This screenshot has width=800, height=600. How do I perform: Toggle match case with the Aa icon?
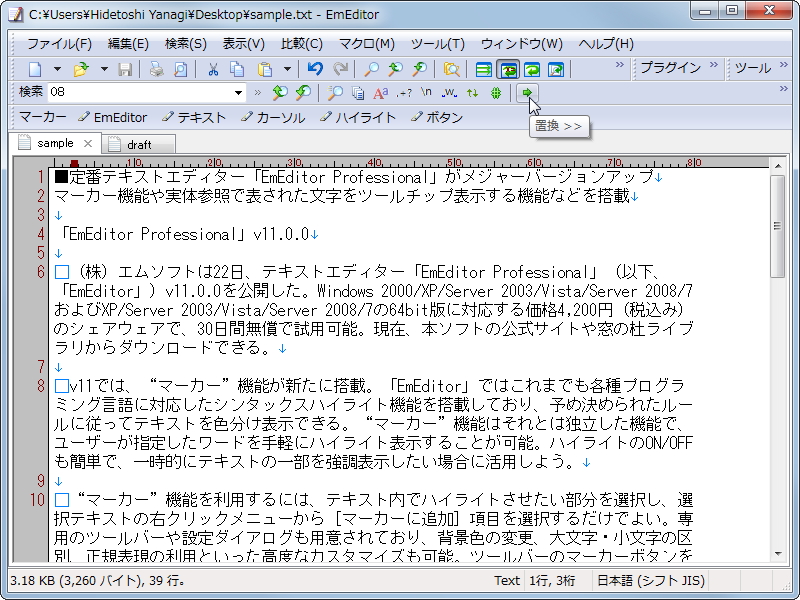380,92
